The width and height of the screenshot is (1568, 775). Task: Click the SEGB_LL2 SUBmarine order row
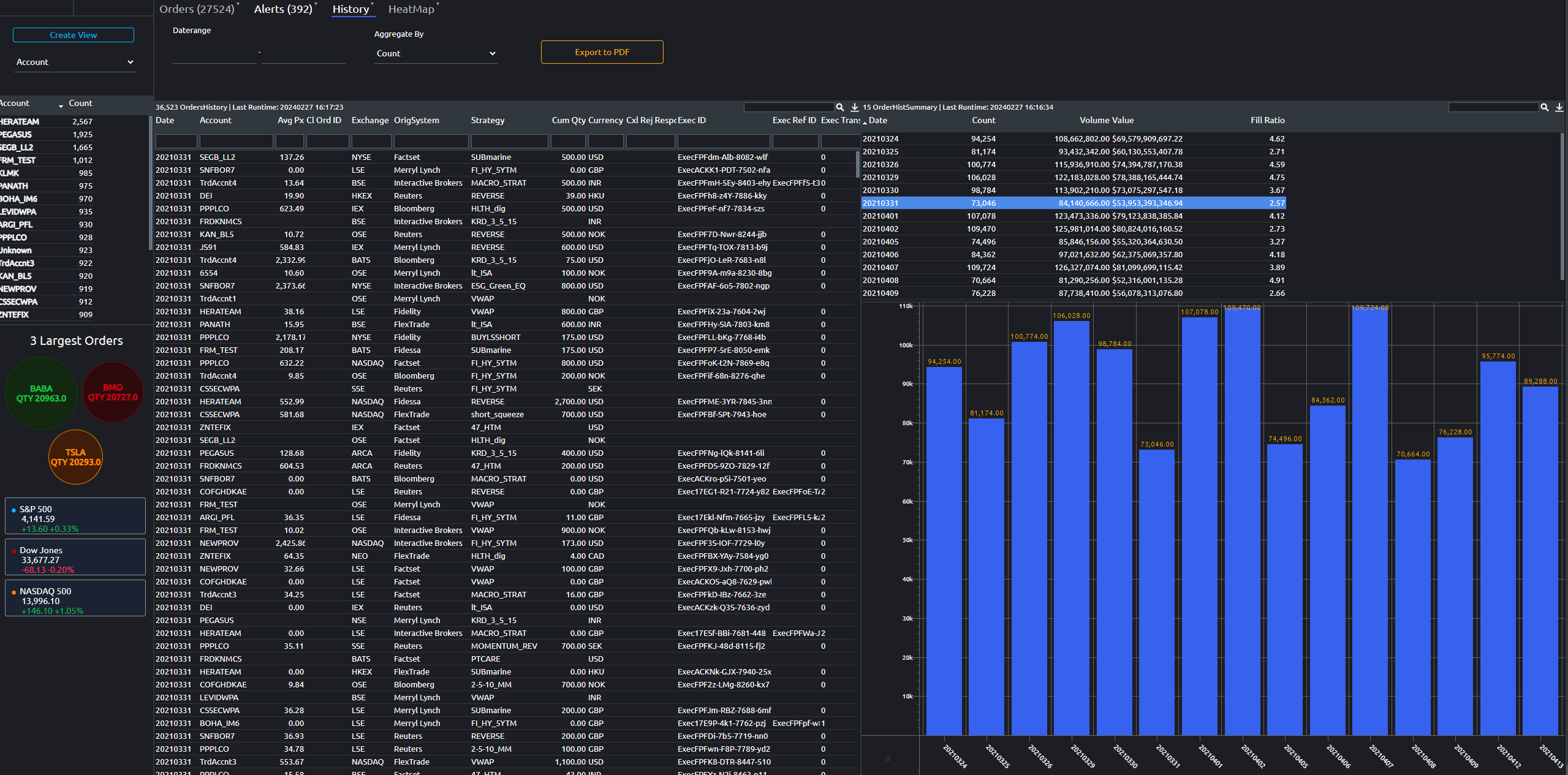click(x=504, y=157)
